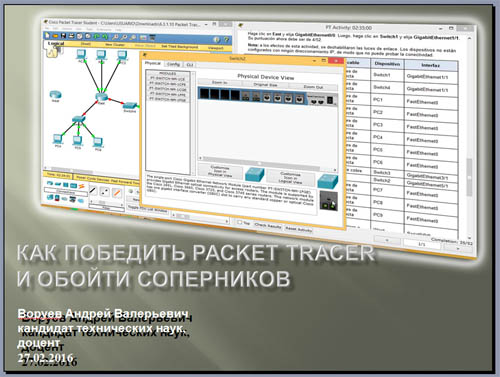
Task: Click the Save floppy disk icon
Action: 63,35
